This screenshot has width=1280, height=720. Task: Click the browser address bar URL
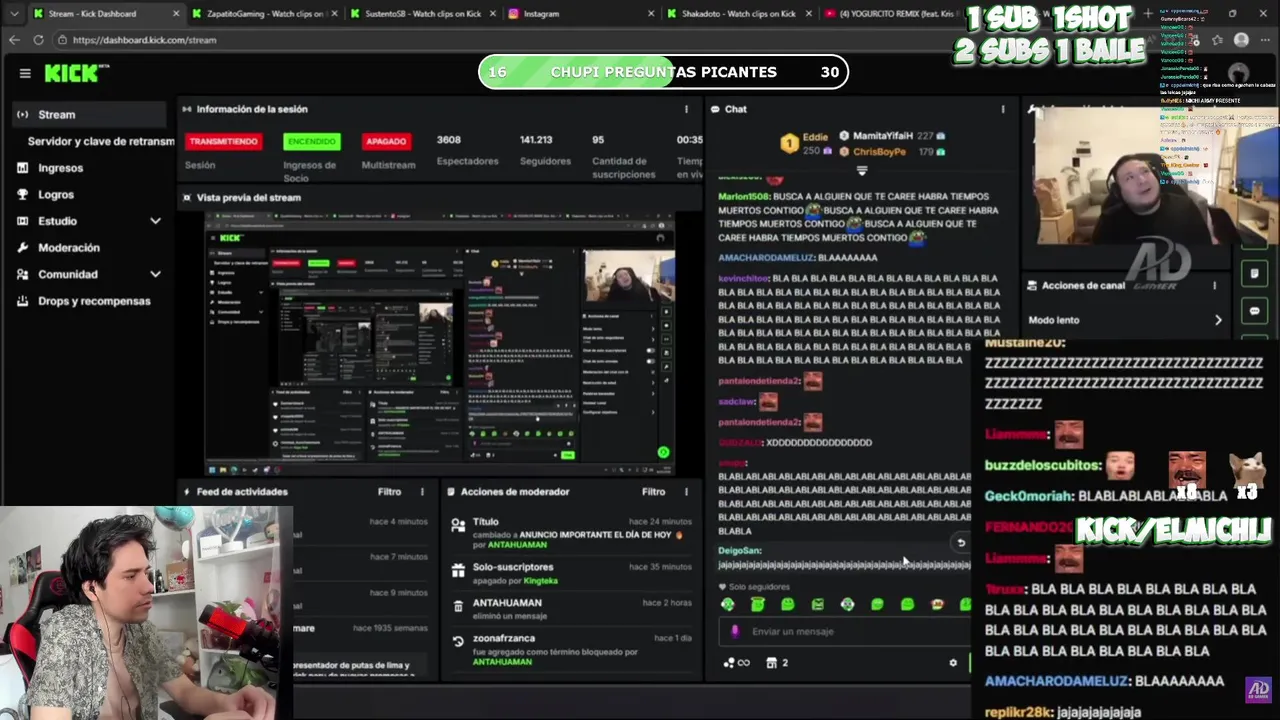point(145,40)
